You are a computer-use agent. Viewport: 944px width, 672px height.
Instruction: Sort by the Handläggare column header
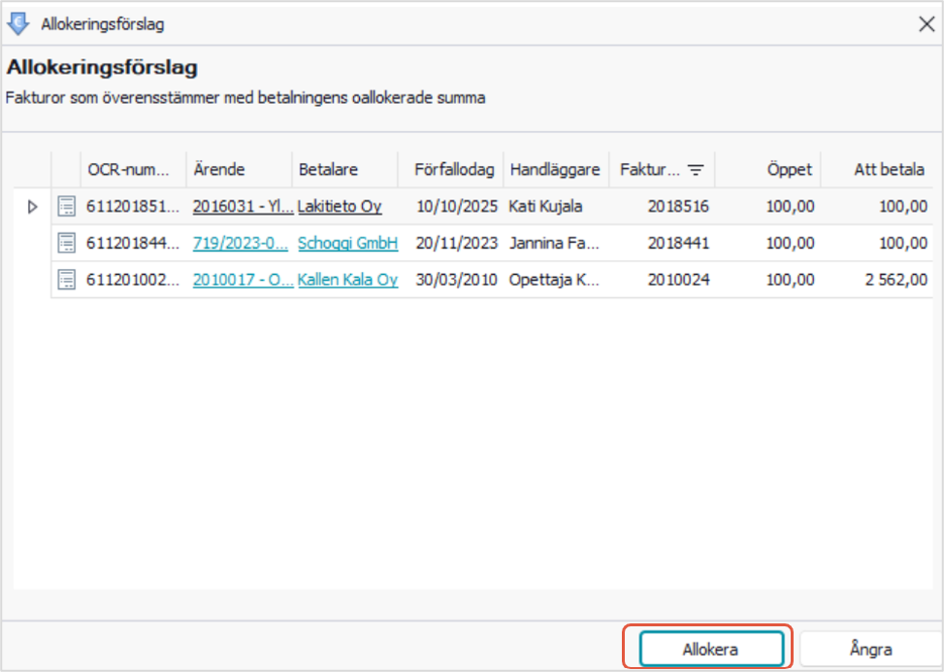[x=556, y=170]
